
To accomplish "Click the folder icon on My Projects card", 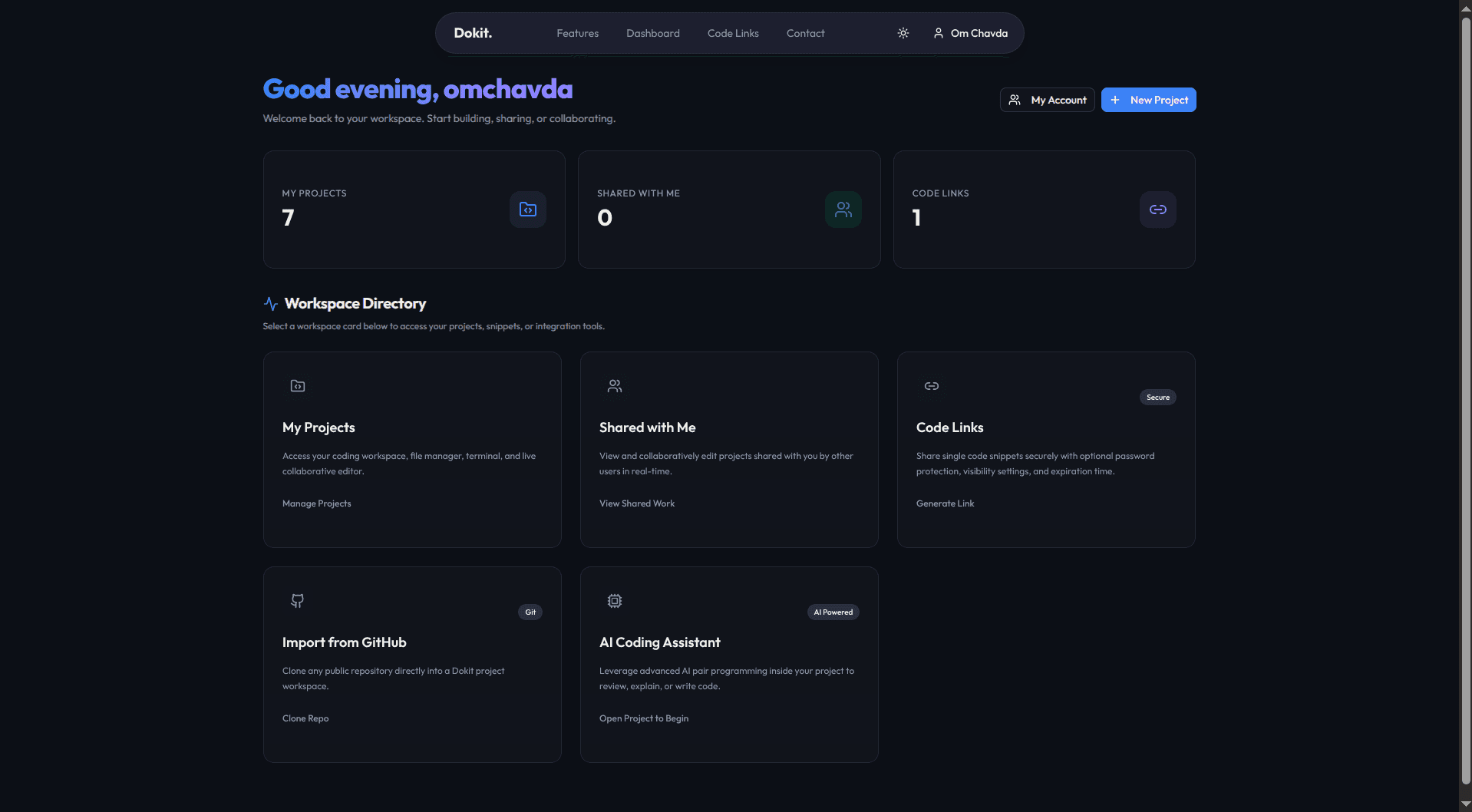I will pyautogui.click(x=298, y=386).
